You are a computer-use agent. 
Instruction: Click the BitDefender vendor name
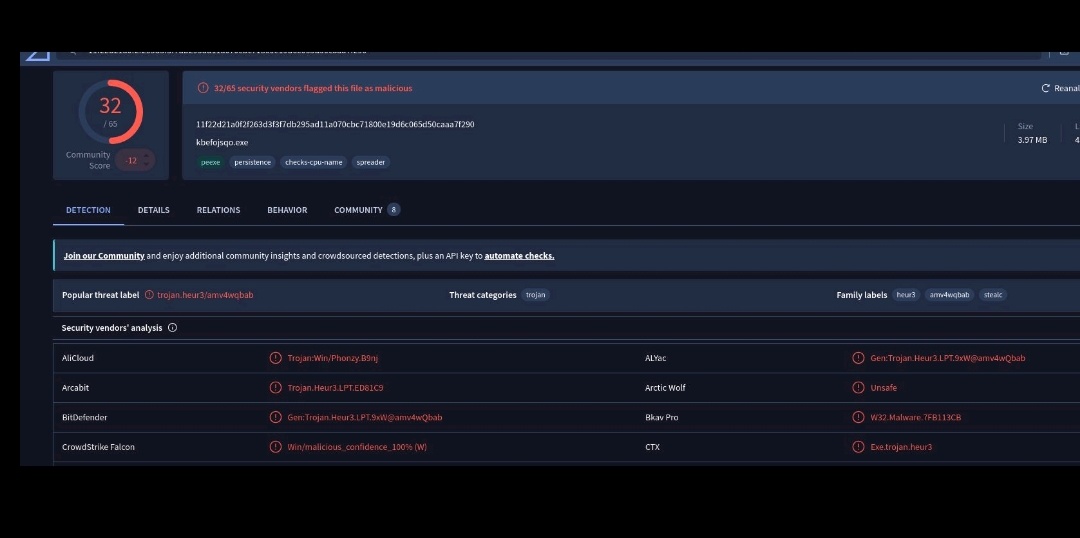click(x=85, y=417)
